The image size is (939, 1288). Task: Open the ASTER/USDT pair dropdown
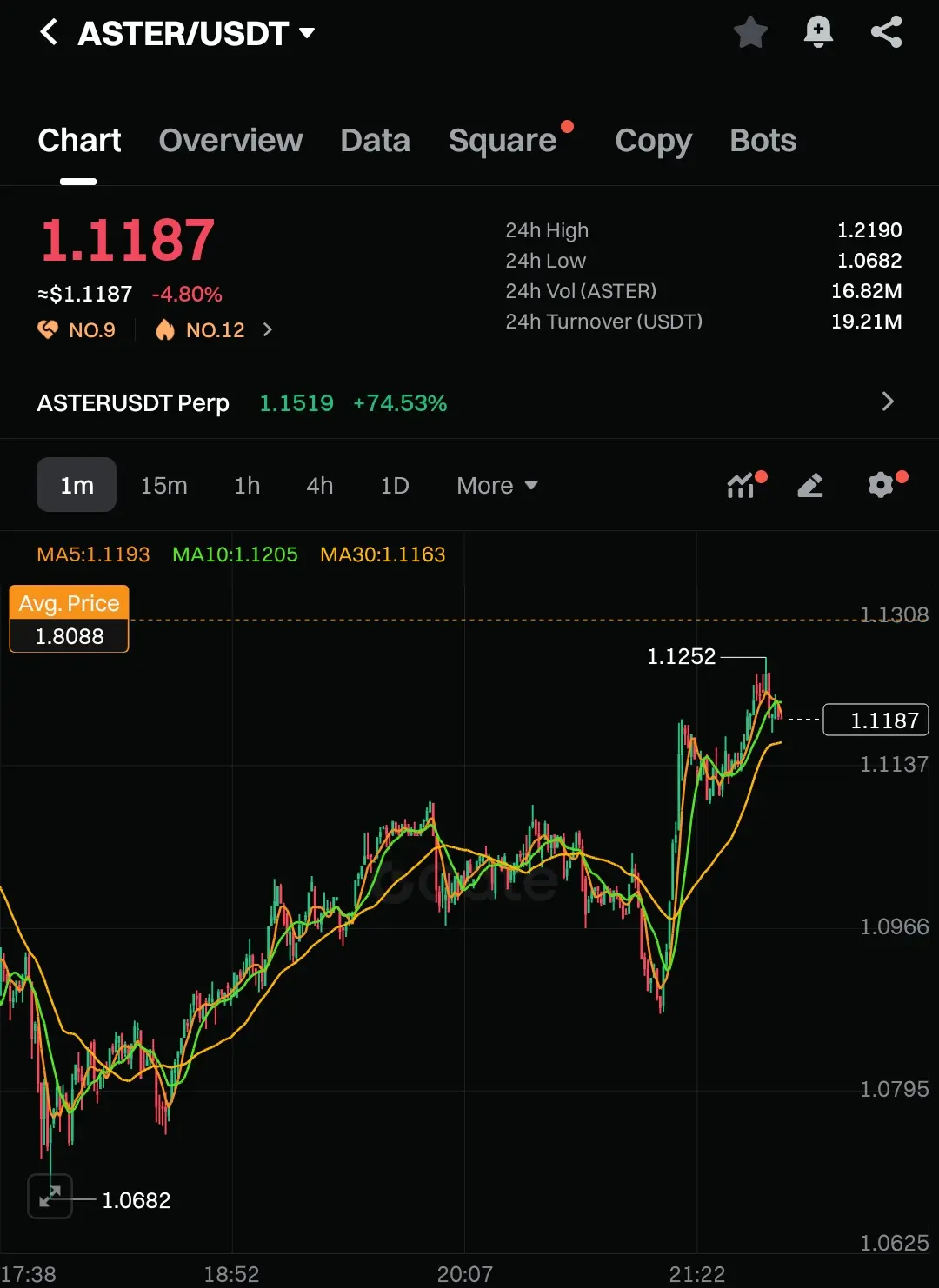click(x=196, y=34)
